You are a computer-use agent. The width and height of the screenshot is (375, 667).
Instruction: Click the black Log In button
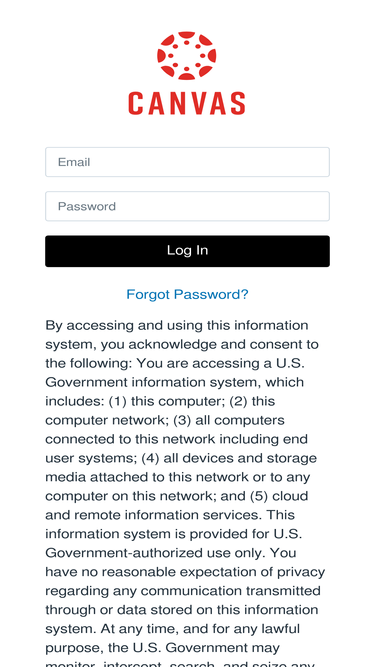(188, 251)
